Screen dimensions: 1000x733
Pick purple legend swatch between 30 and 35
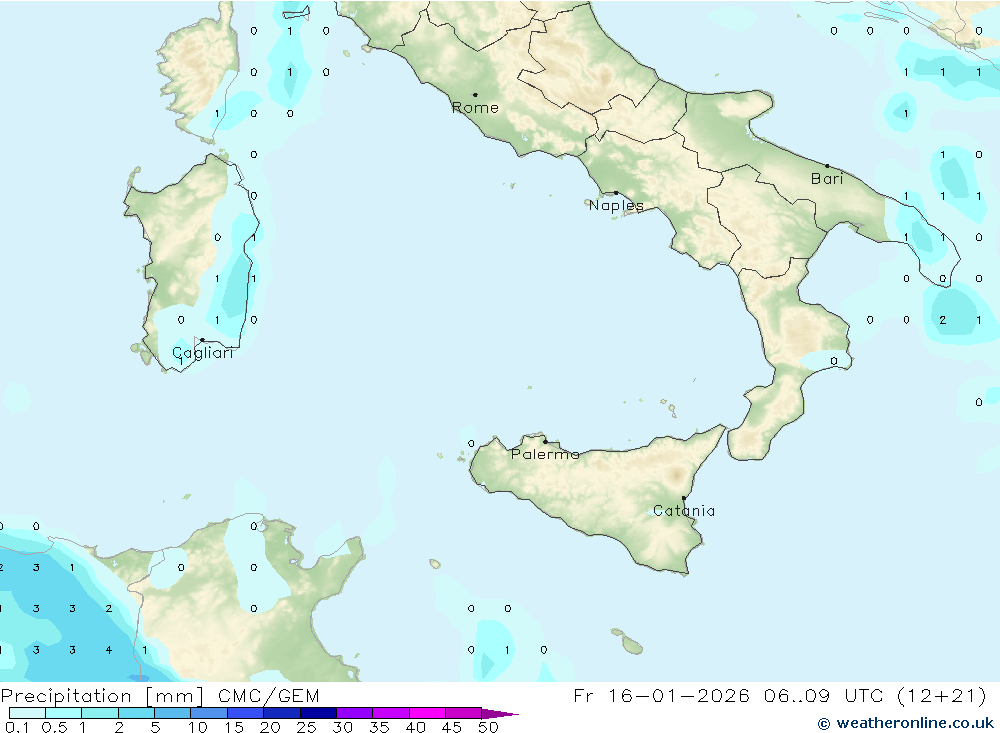pyautogui.click(x=355, y=713)
